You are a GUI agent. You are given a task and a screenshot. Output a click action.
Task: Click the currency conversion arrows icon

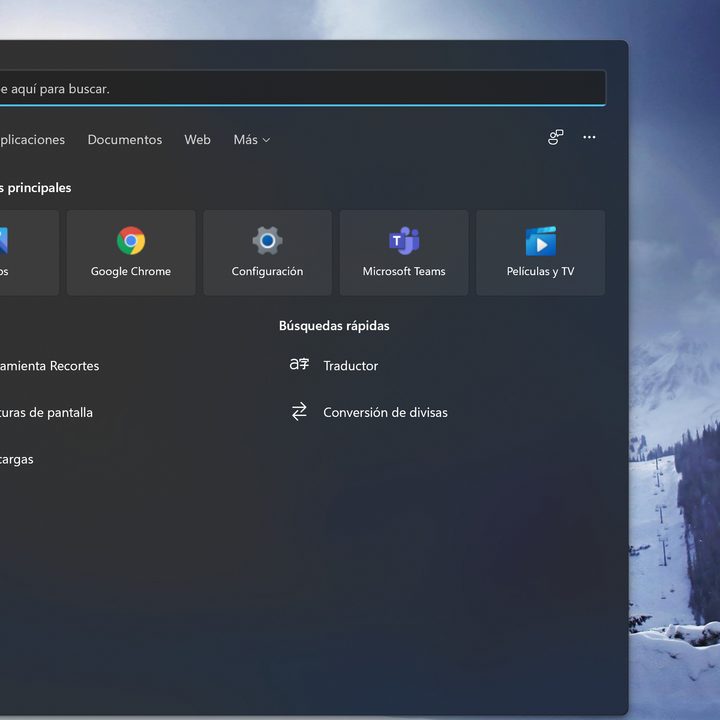point(299,411)
